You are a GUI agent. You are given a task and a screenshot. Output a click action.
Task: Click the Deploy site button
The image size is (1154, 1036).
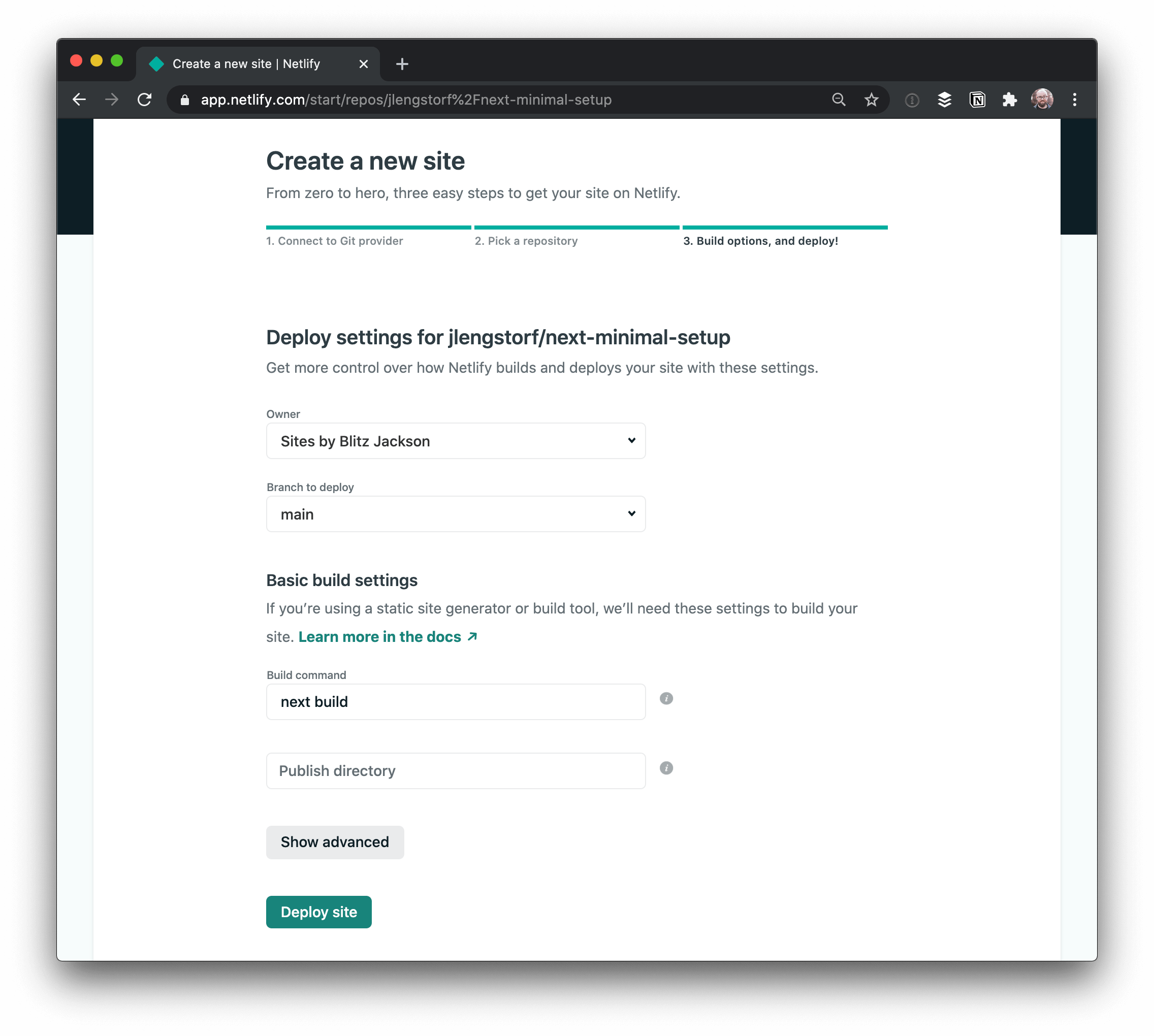(318, 911)
